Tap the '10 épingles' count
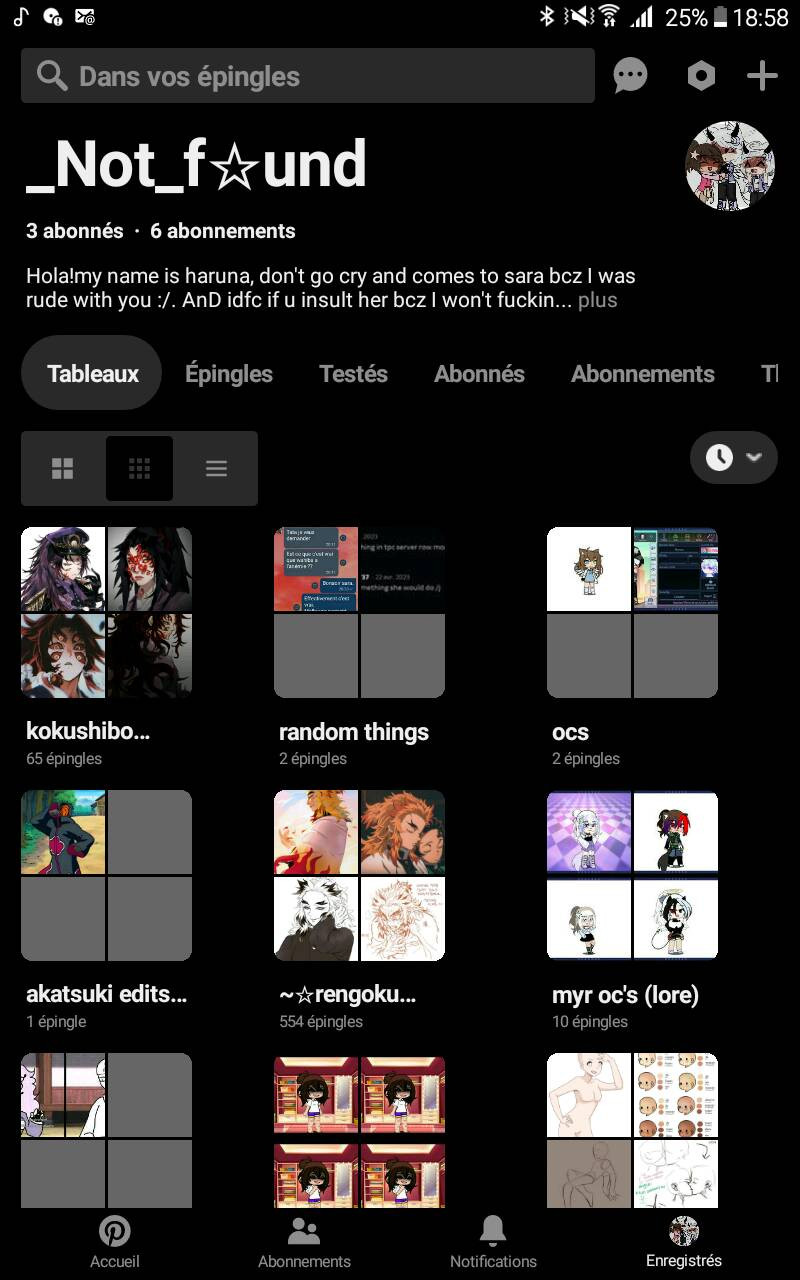The width and height of the screenshot is (800, 1280). tap(590, 1022)
